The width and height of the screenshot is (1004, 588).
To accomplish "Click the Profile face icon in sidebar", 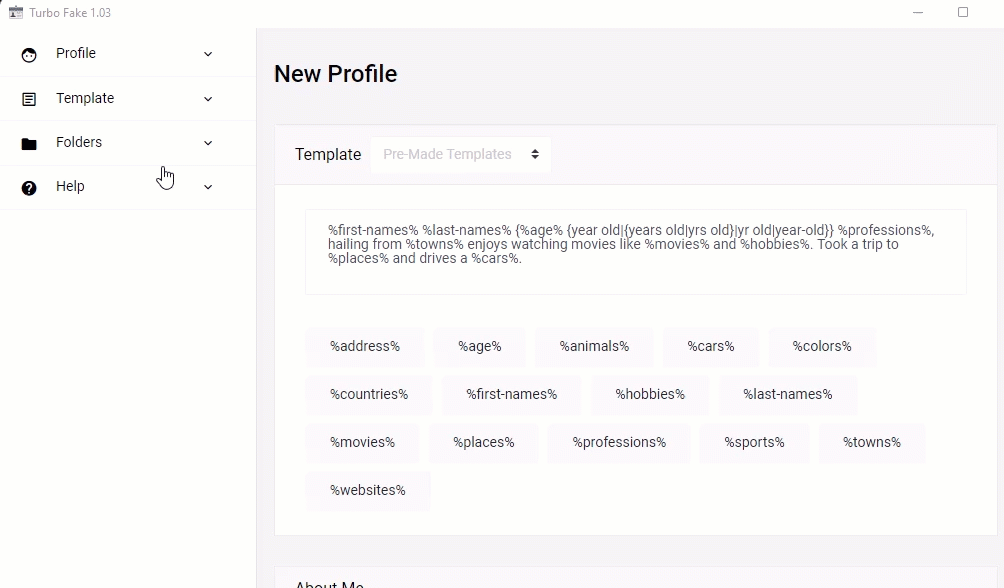I will [29, 55].
